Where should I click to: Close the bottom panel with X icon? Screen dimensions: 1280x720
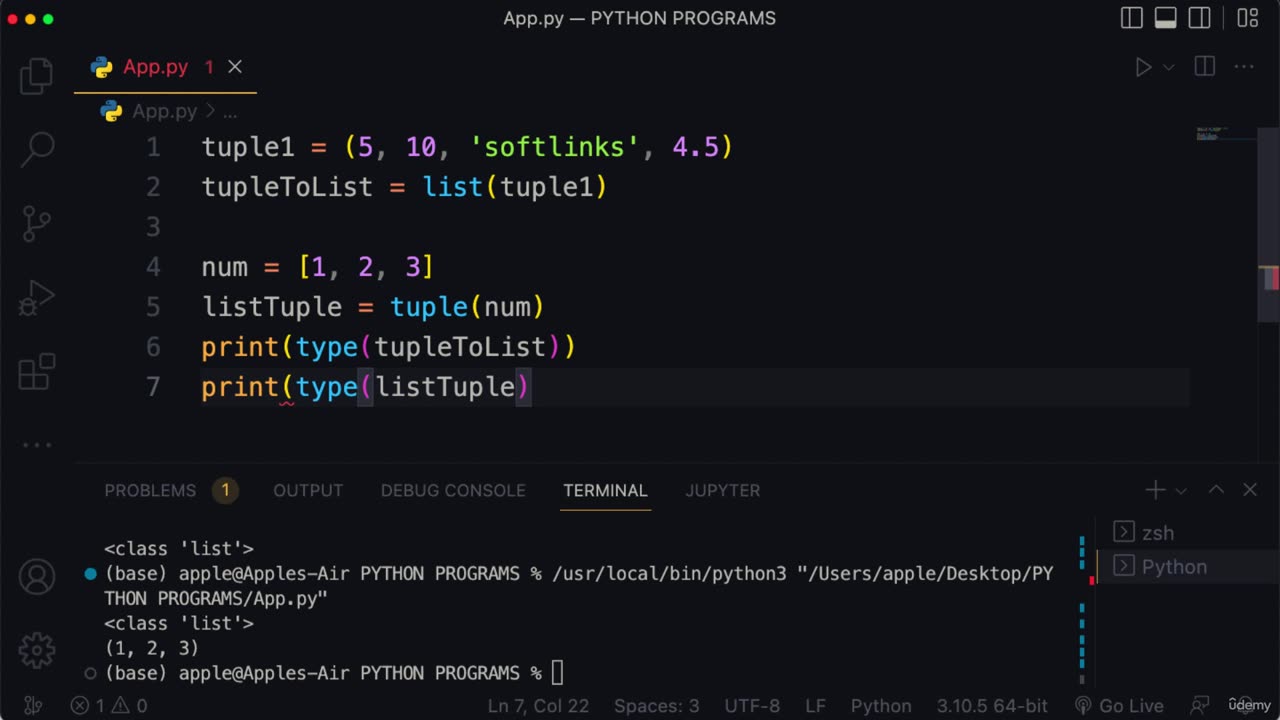(1250, 490)
